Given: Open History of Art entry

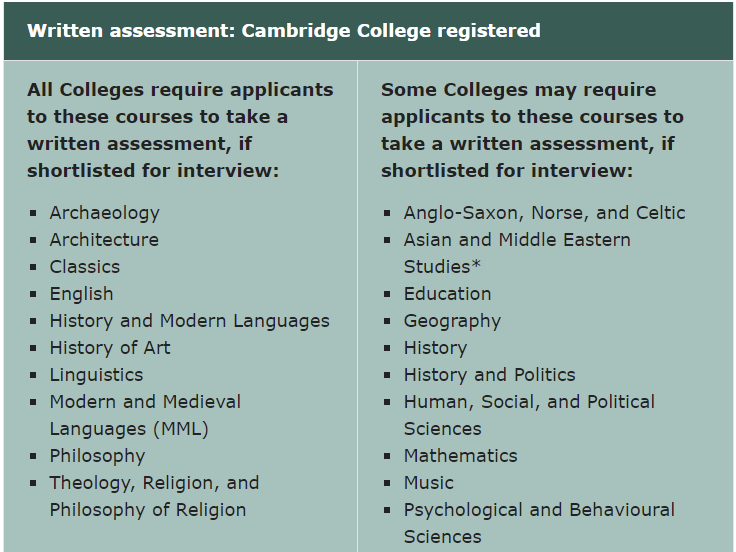Looking at the screenshot, I should click(110, 348).
